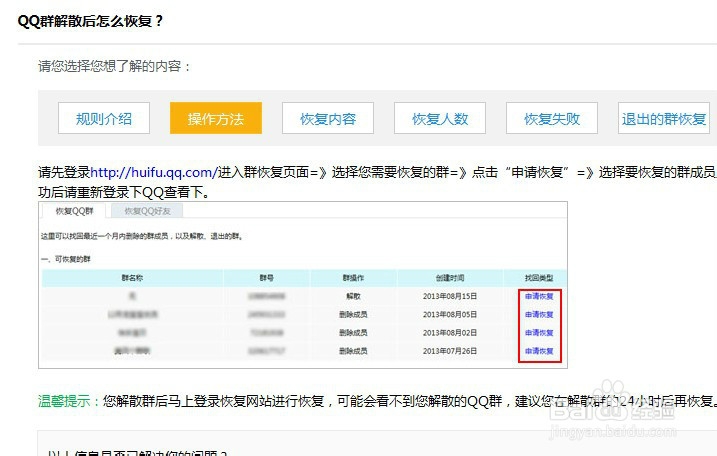Click 申请恢复 for the 2013年08月05日 row
Image resolution: width=717 pixels, height=456 pixels.
click(x=539, y=315)
